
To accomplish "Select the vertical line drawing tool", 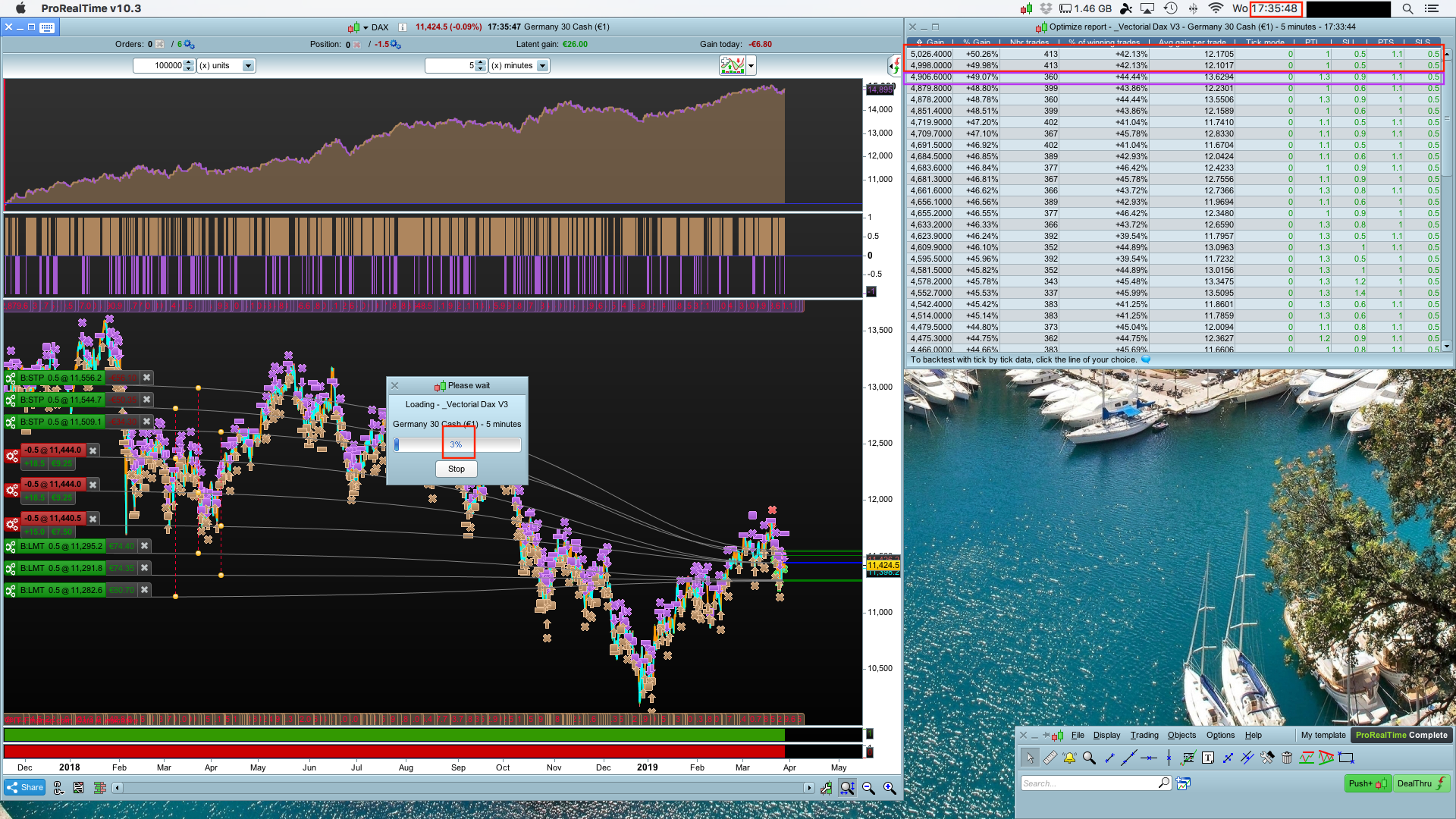I will click(1169, 758).
